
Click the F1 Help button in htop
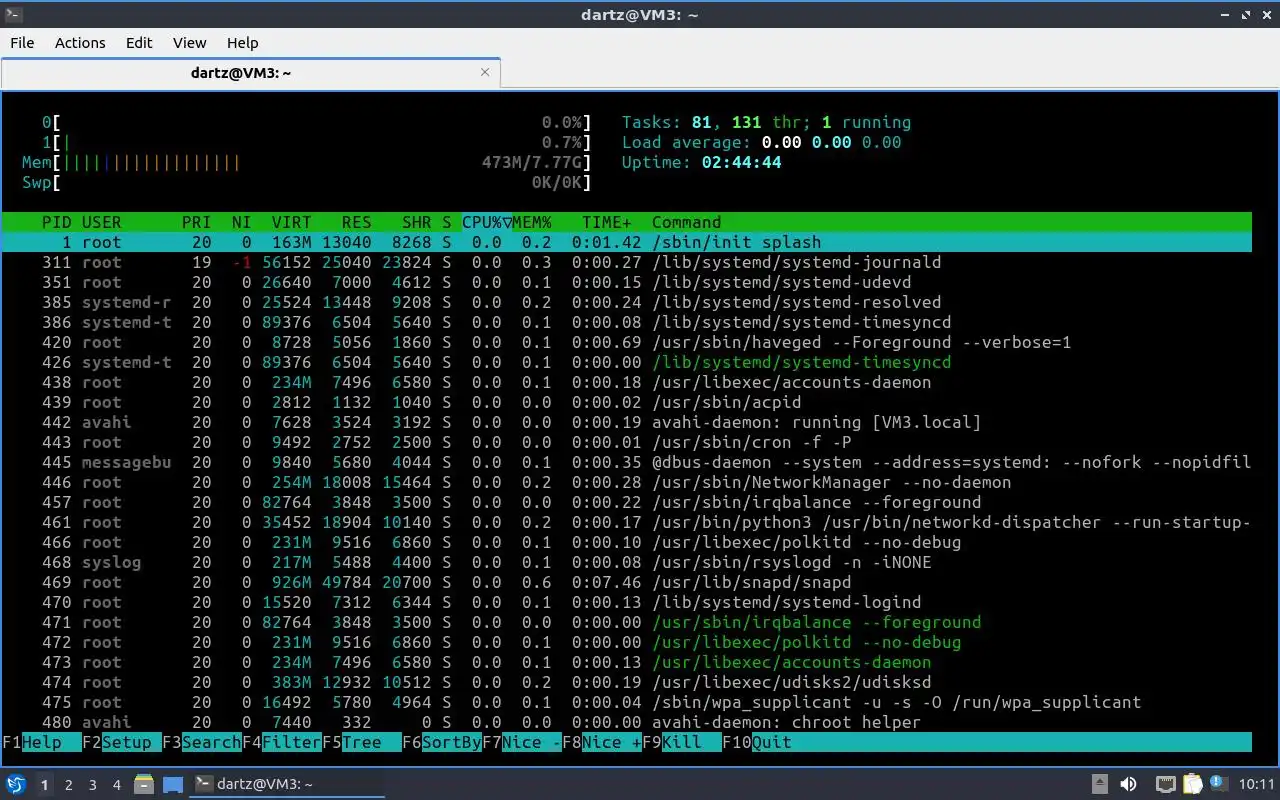point(42,742)
